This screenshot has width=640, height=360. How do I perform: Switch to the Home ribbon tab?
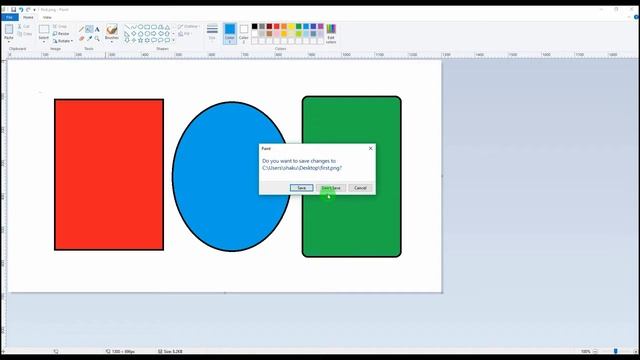[28, 17]
